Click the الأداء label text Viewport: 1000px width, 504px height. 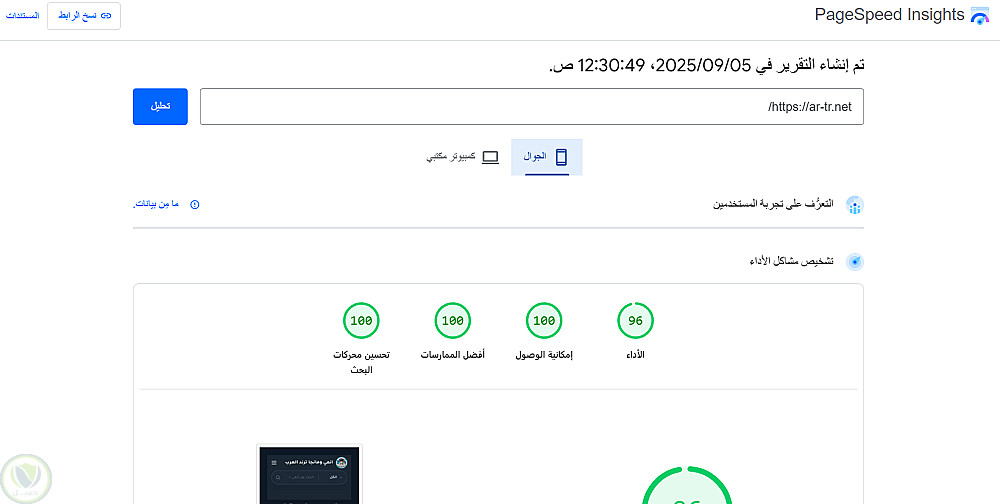635,355
